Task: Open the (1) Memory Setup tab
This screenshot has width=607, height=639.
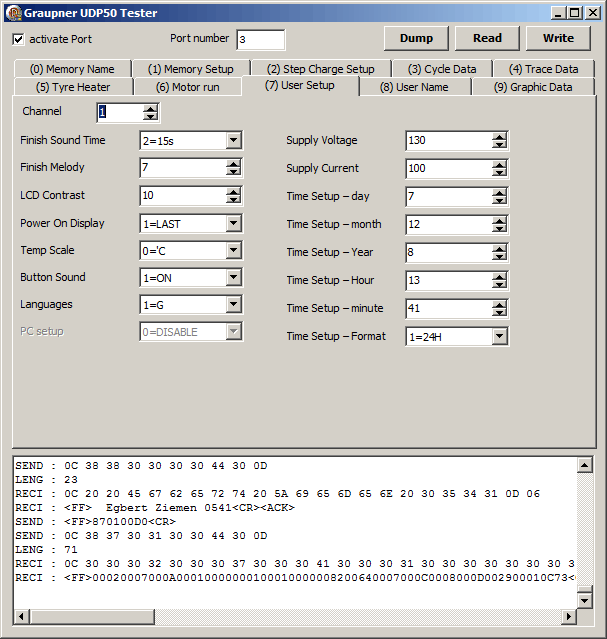Action: pos(191,69)
